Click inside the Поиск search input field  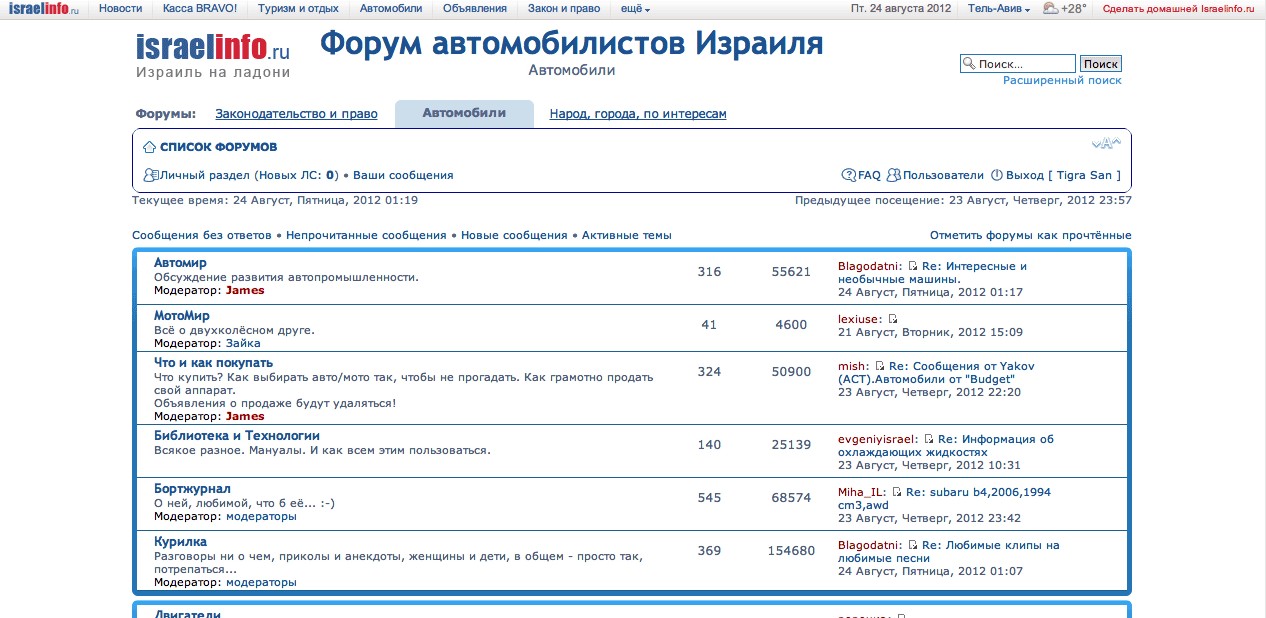click(x=1020, y=63)
